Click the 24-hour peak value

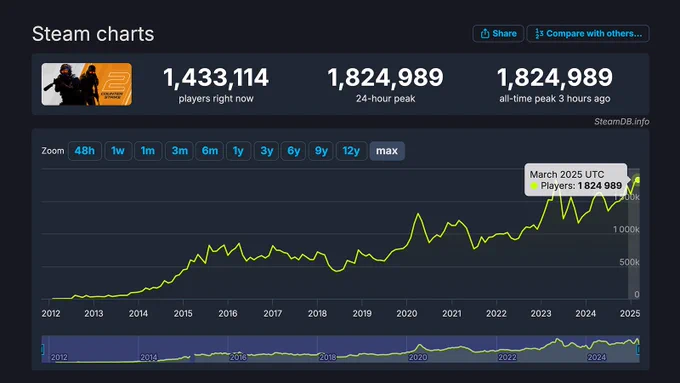click(386, 78)
